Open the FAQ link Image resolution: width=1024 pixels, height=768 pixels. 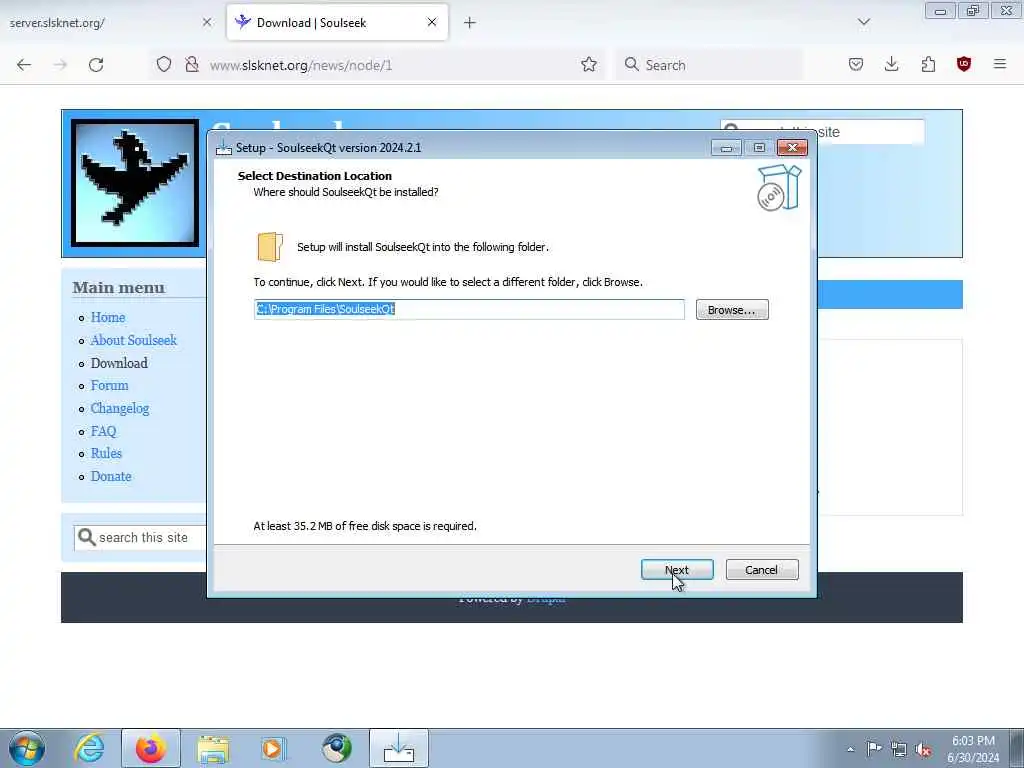click(x=103, y=431)
